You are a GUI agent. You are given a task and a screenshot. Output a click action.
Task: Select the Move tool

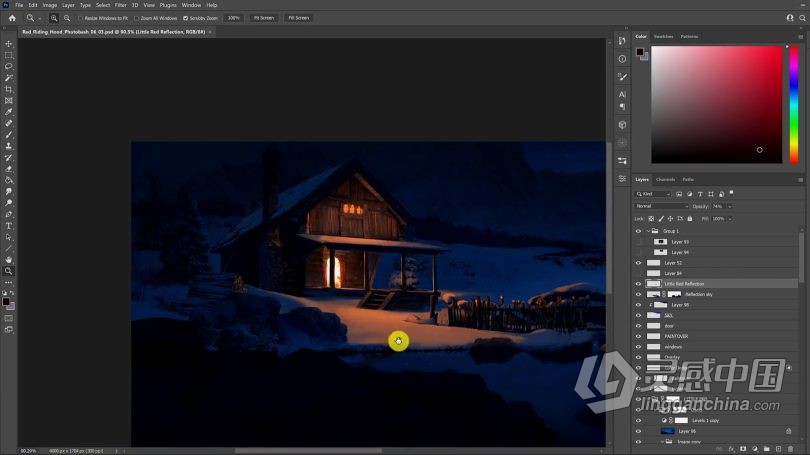[9, 44]
